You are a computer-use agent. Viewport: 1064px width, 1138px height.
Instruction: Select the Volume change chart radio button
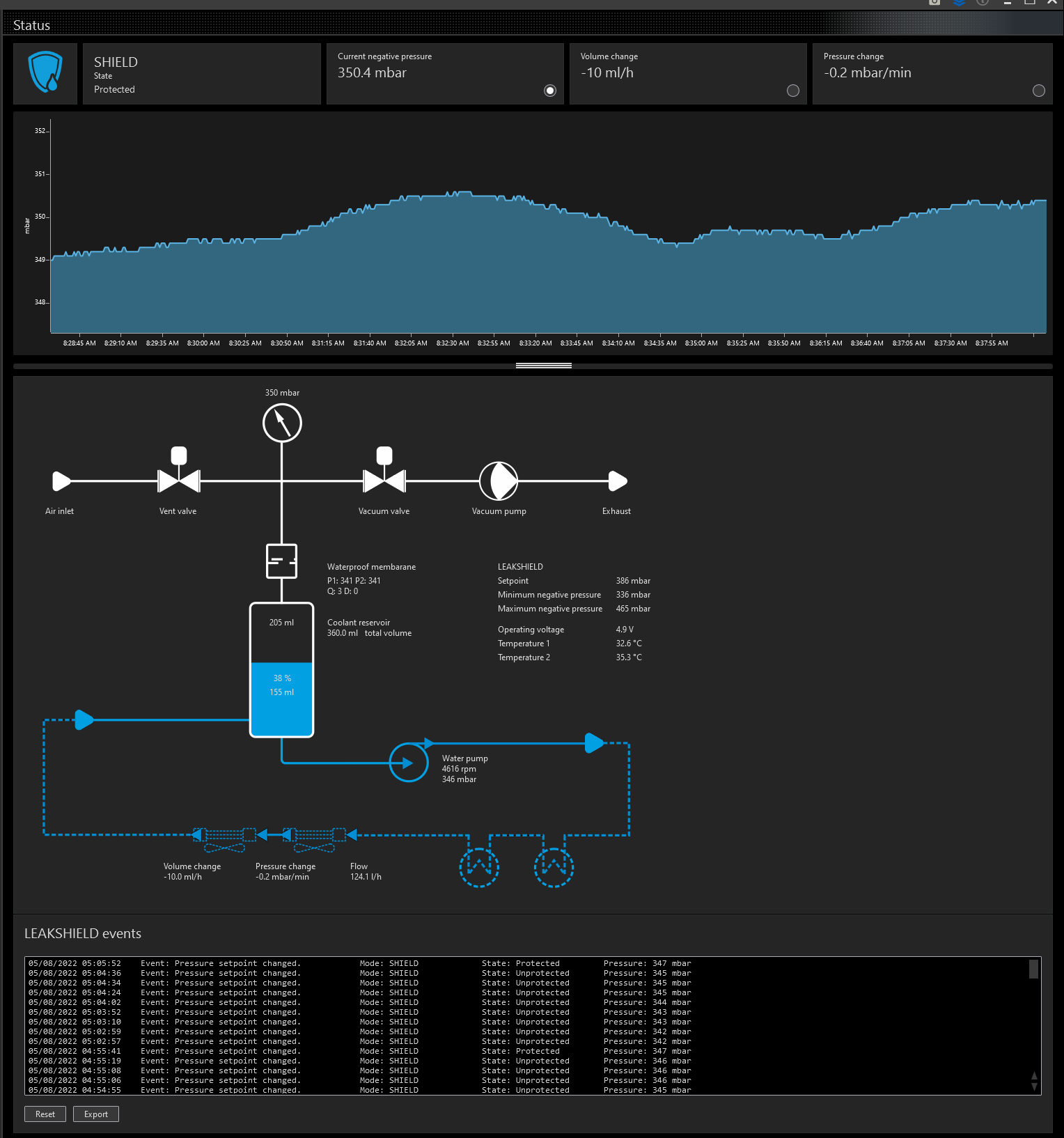(792, 91)
